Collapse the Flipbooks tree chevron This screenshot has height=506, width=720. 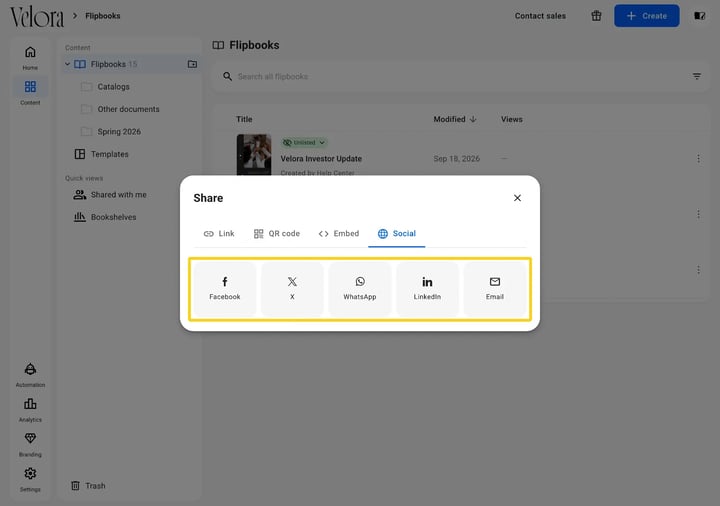[x=68, y=64]
